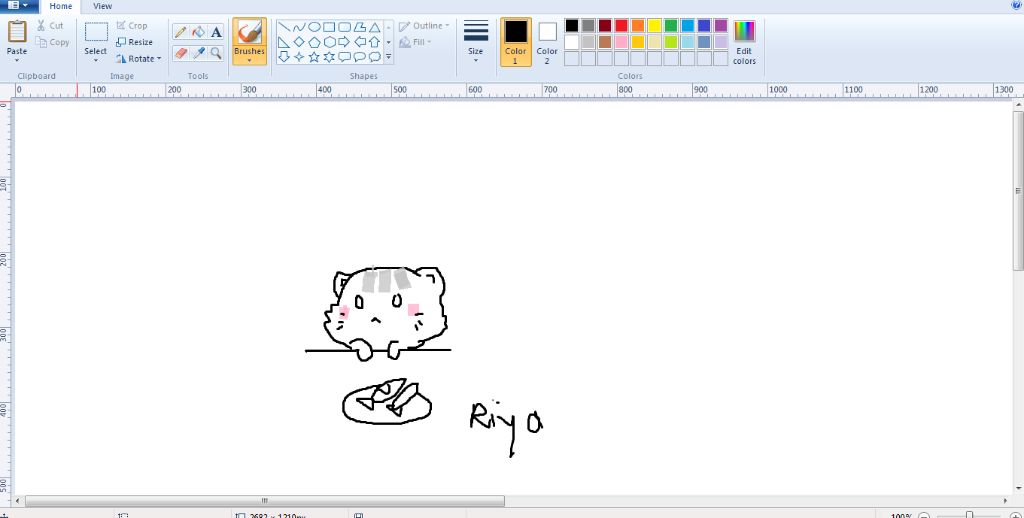
Task: Pick the dark gray color swatch
Action: pos(588,25)
